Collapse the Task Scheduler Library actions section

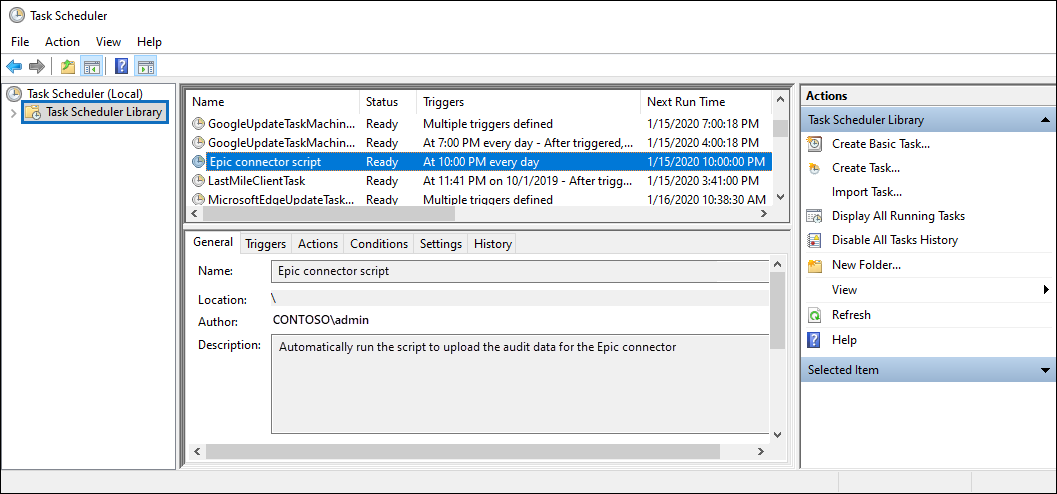pos(1045,120)
